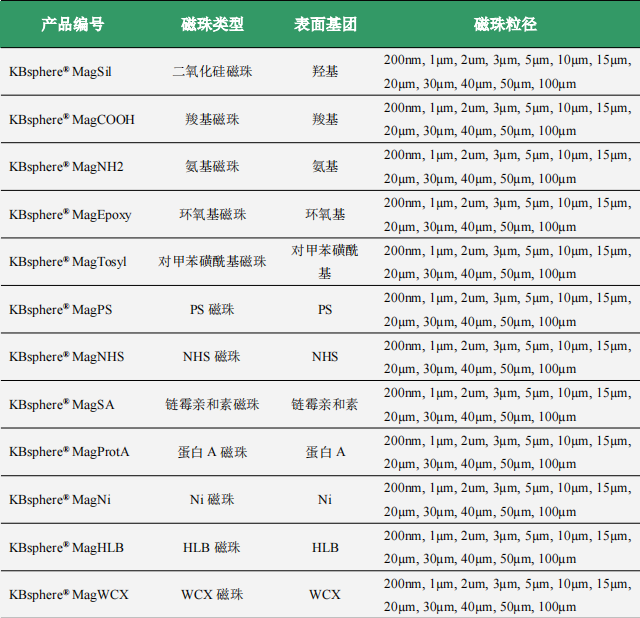Click the 链霉亲和素磁珠 bead type cell
Screen dimensions: 640x618
[212, 404]
